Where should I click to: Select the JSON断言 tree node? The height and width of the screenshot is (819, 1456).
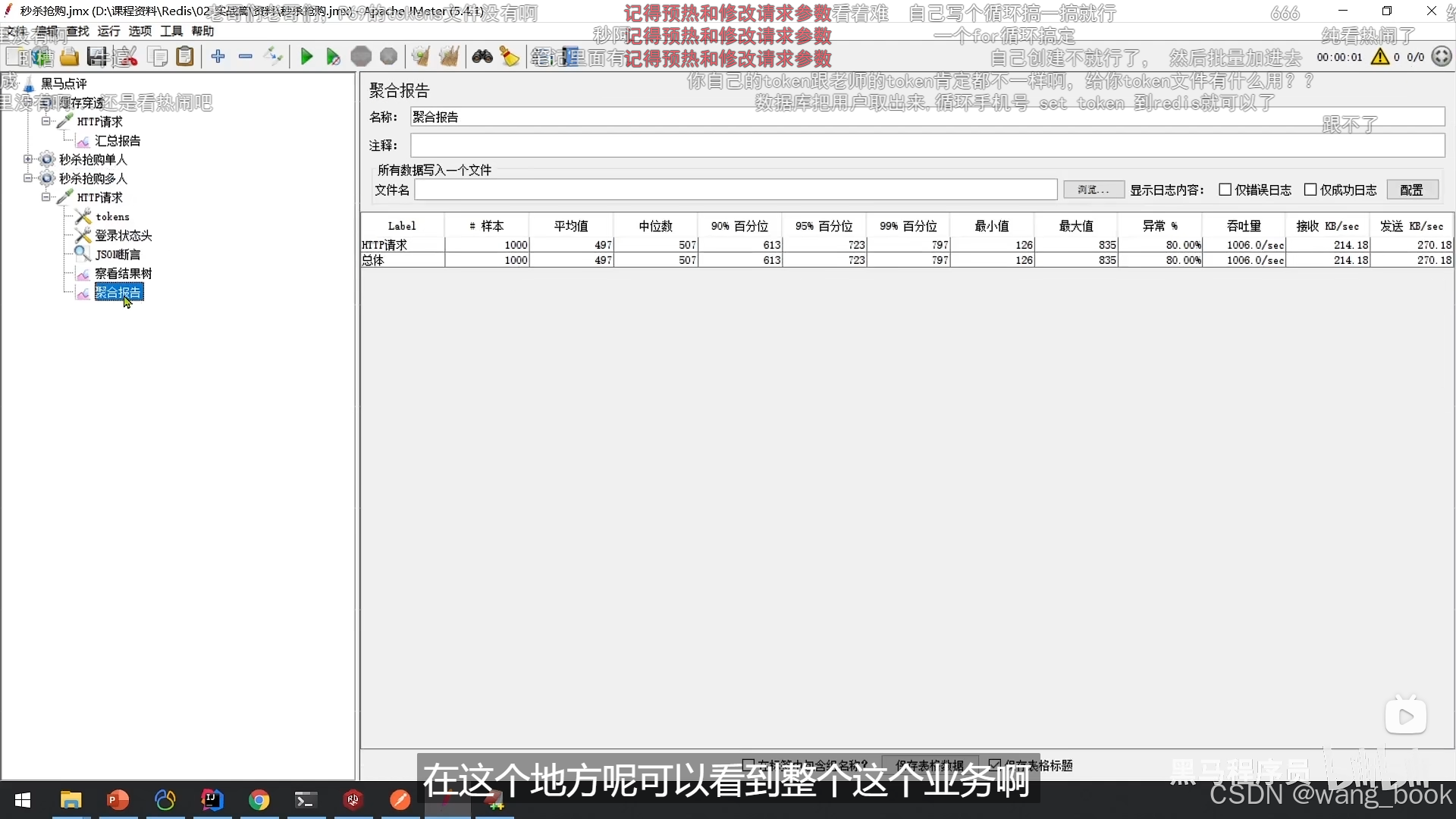[x=118, y=255]
